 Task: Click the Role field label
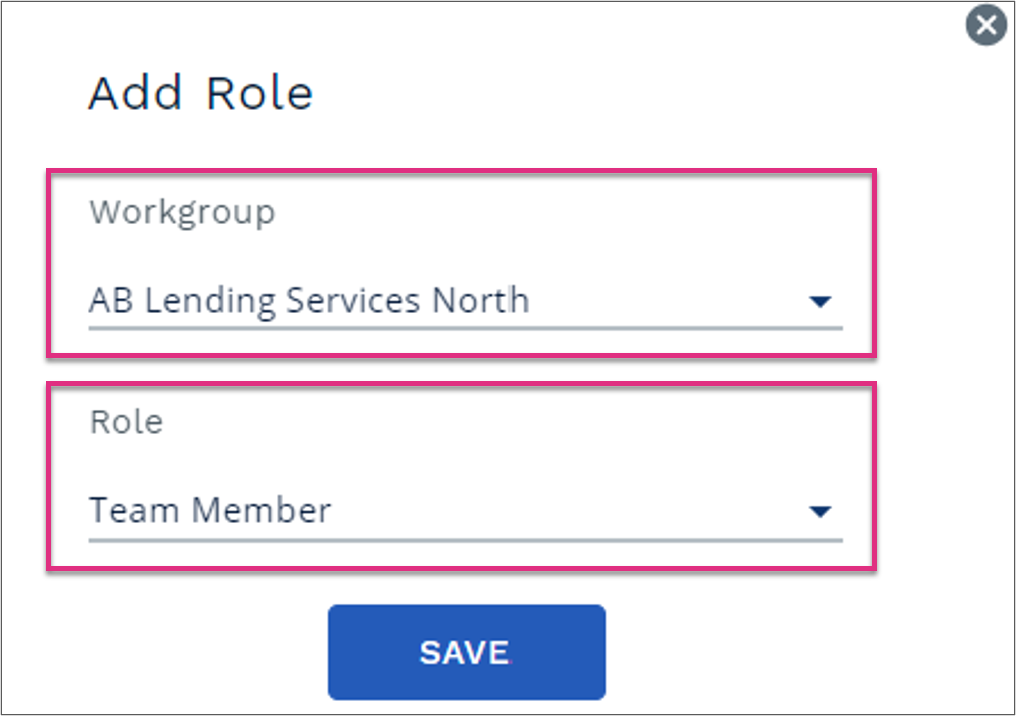(x=126, y=422)
